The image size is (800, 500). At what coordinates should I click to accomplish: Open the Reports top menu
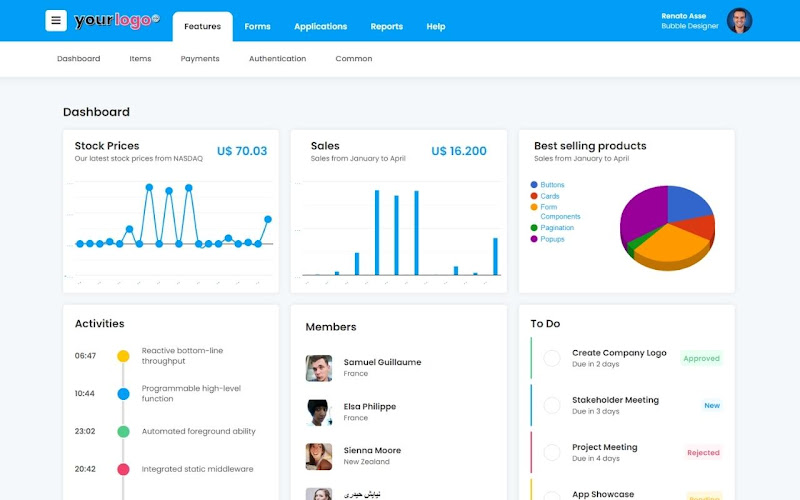386,27
